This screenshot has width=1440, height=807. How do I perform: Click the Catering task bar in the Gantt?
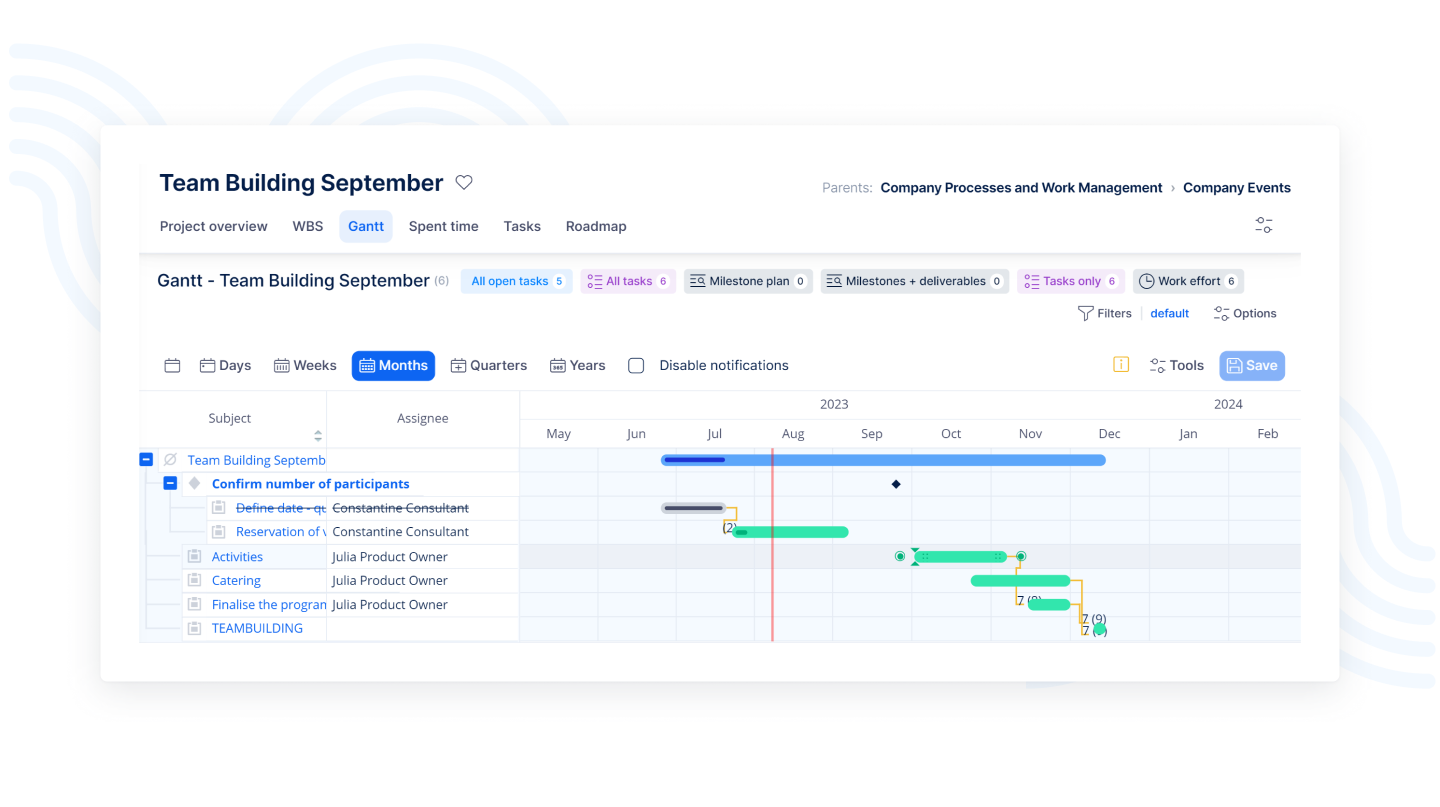click(x=1020, y=581)
